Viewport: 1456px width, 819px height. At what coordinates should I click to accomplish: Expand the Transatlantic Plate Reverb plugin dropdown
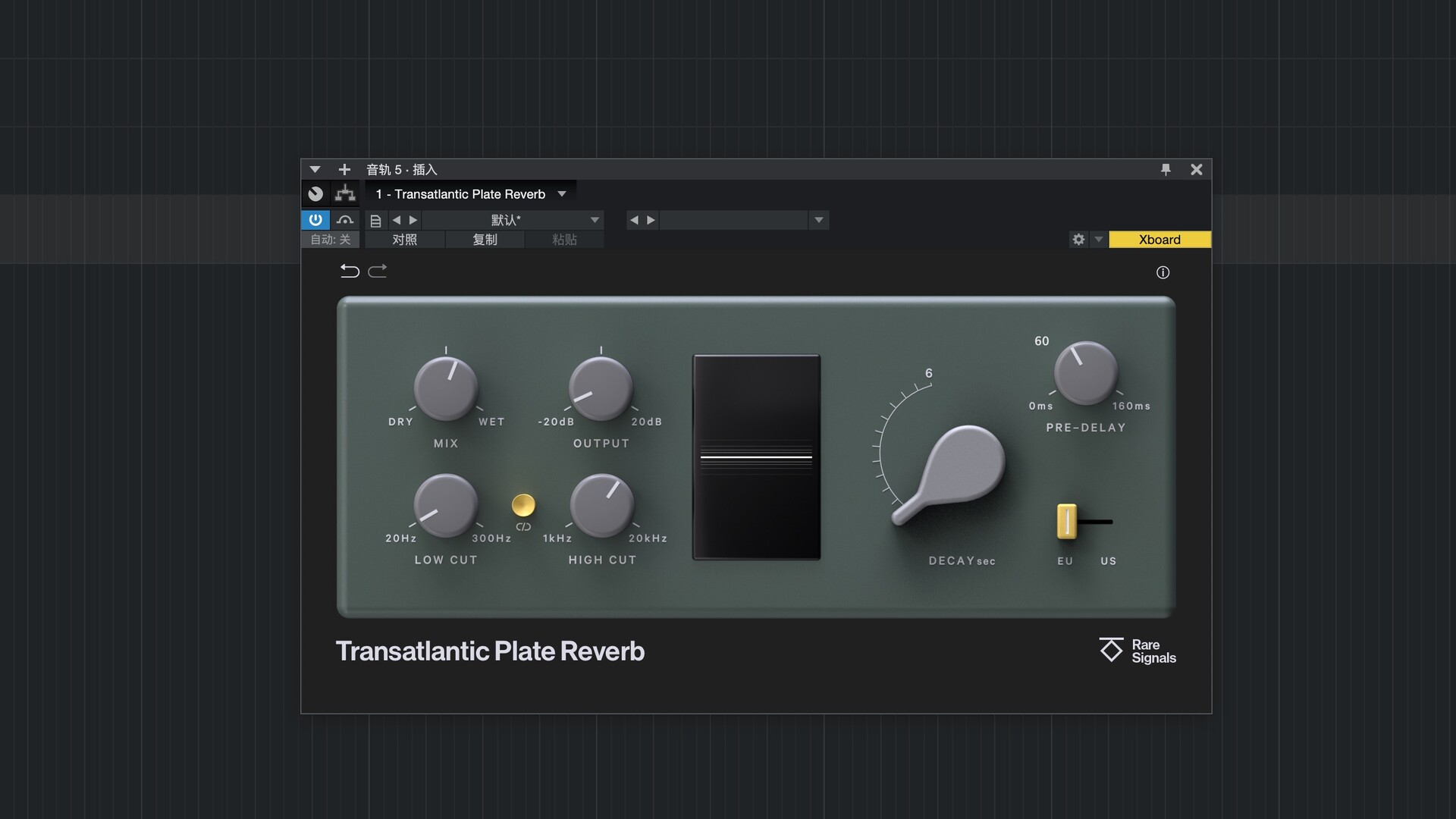(562, 194)
